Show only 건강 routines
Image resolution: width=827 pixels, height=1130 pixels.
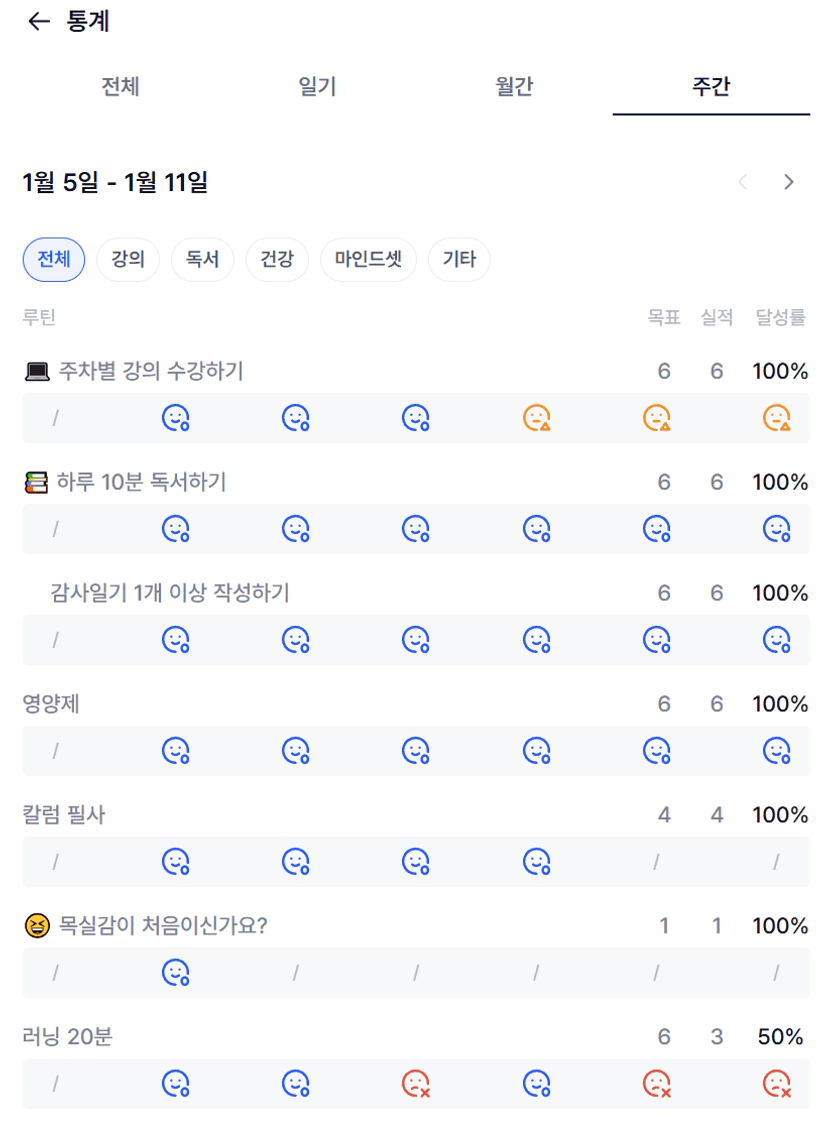click(277, 260)
